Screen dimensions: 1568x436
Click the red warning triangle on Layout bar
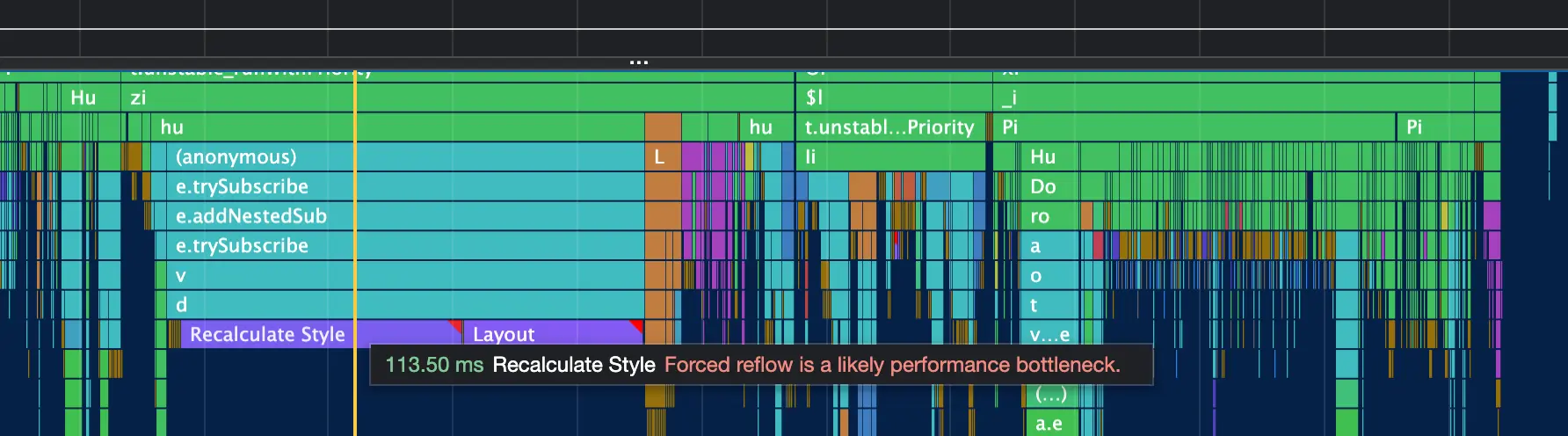click(x=637, y=326)
